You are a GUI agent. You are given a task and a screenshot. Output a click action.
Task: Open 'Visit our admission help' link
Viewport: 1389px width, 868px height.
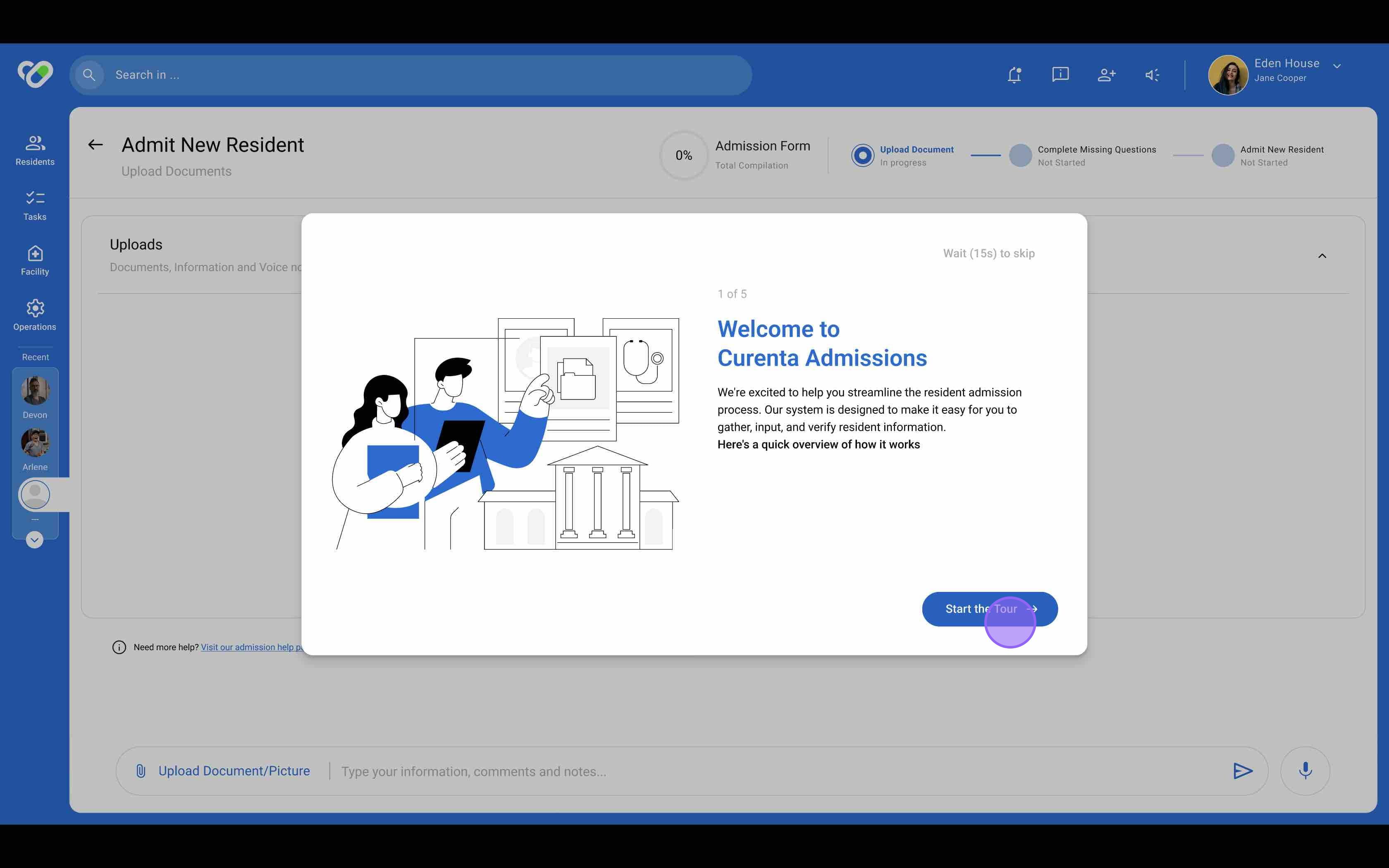click(x=252, y=647)
